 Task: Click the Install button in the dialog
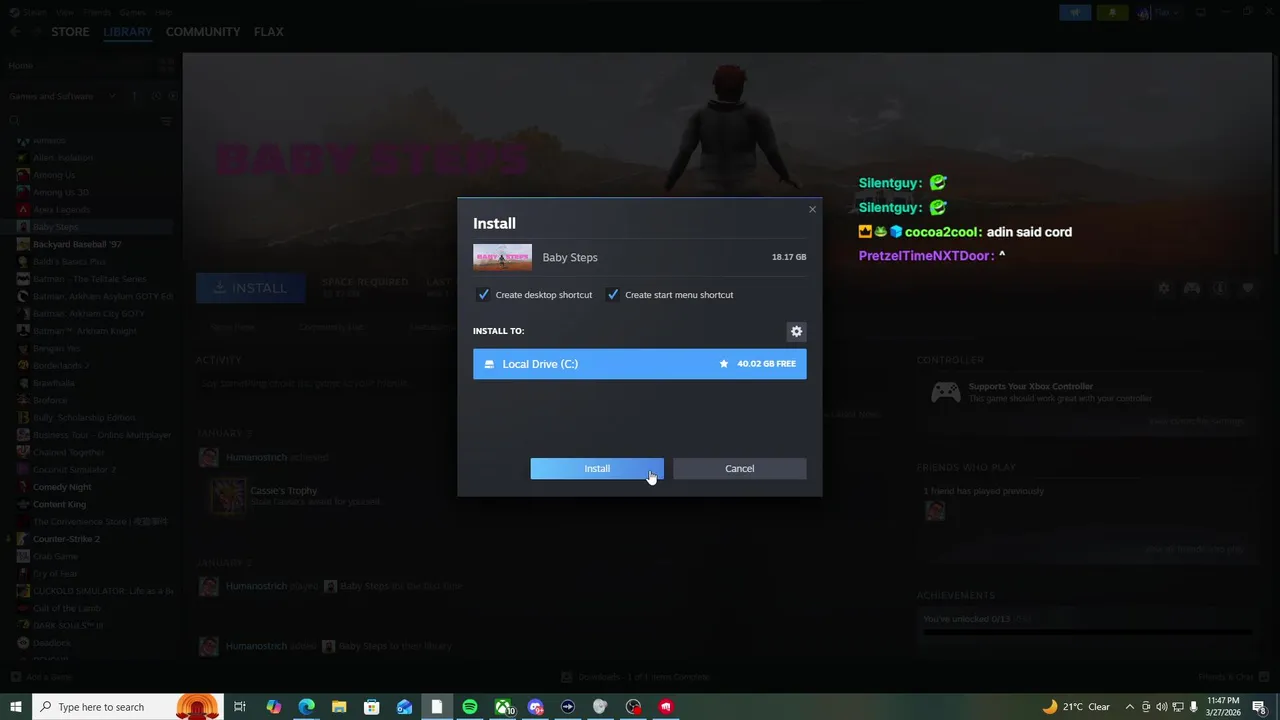(597, 468)
